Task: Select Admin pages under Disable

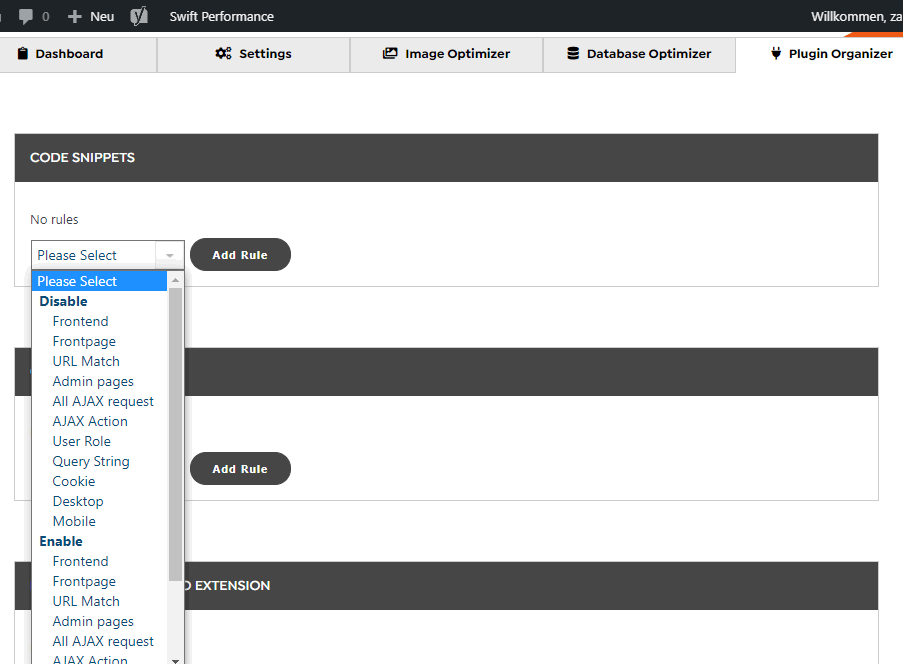Action: click(x=92, y=381)
